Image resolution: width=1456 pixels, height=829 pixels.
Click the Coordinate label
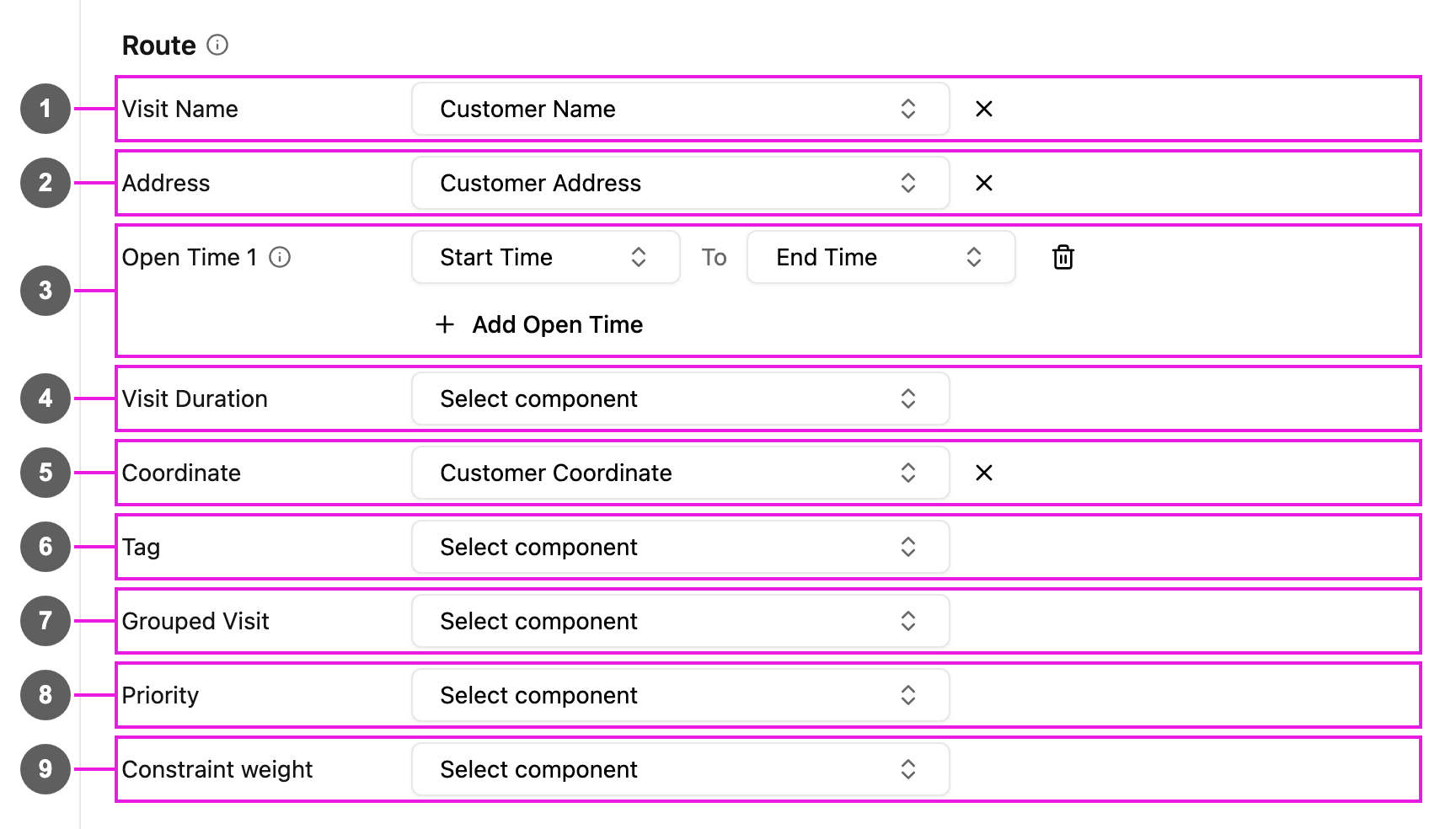pyautogui.click(x=181, y=473)
